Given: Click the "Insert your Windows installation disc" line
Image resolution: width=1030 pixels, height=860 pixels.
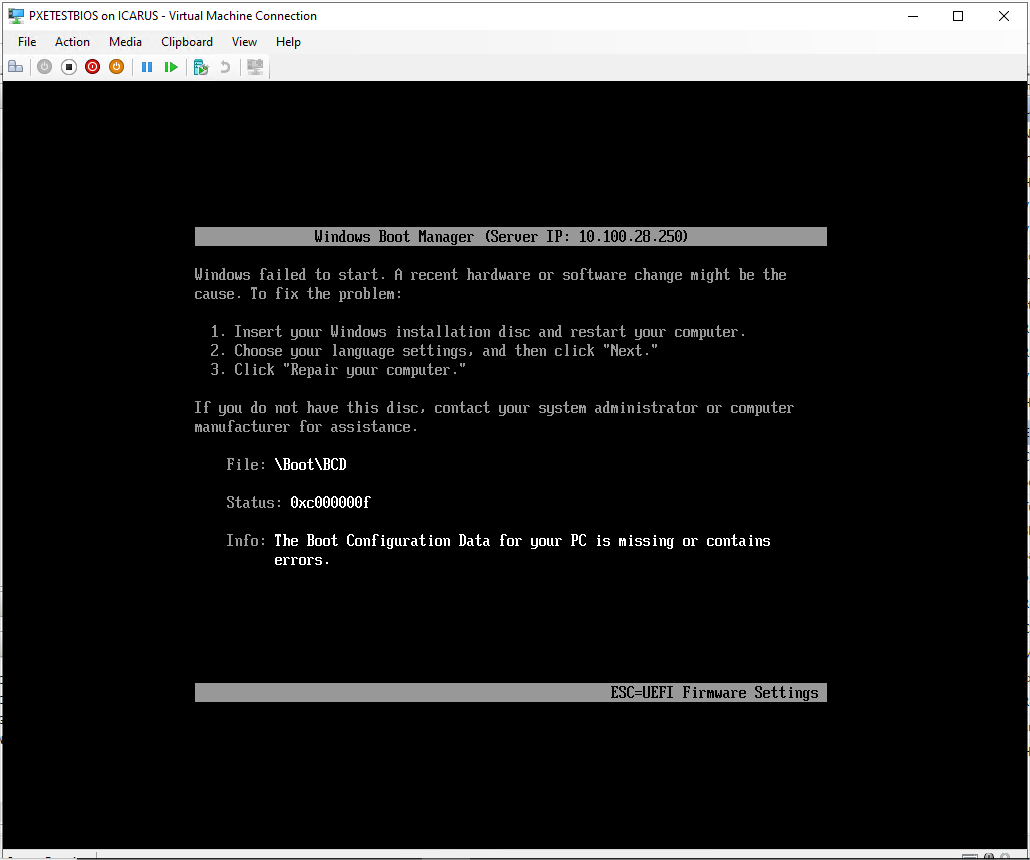Looking at the screenshot, I should (478, 332).
